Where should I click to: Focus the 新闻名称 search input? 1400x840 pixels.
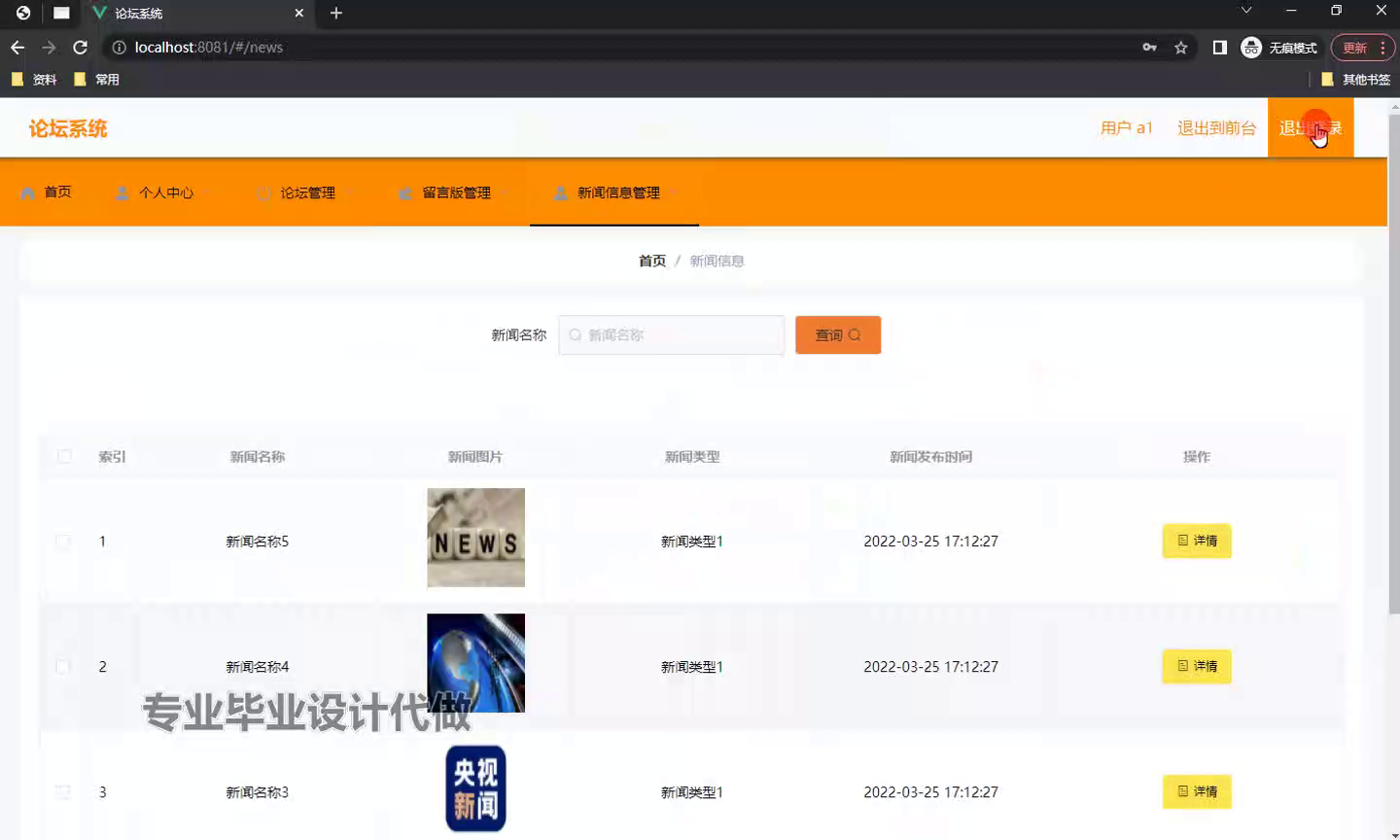point(672,335)
